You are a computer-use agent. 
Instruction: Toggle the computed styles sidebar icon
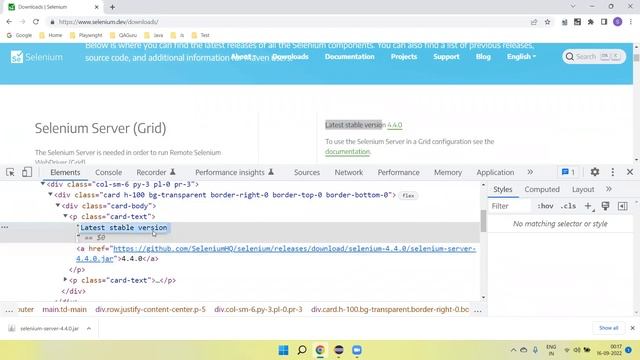[622, 206]
